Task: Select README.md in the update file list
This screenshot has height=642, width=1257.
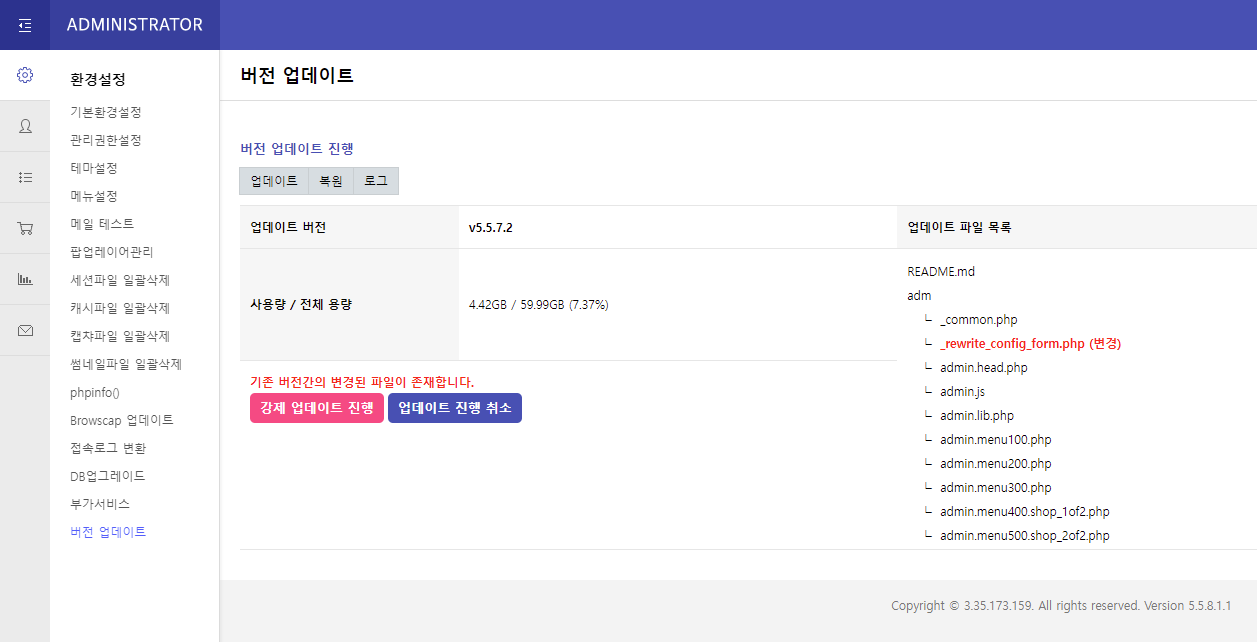Action: point(941,271)
